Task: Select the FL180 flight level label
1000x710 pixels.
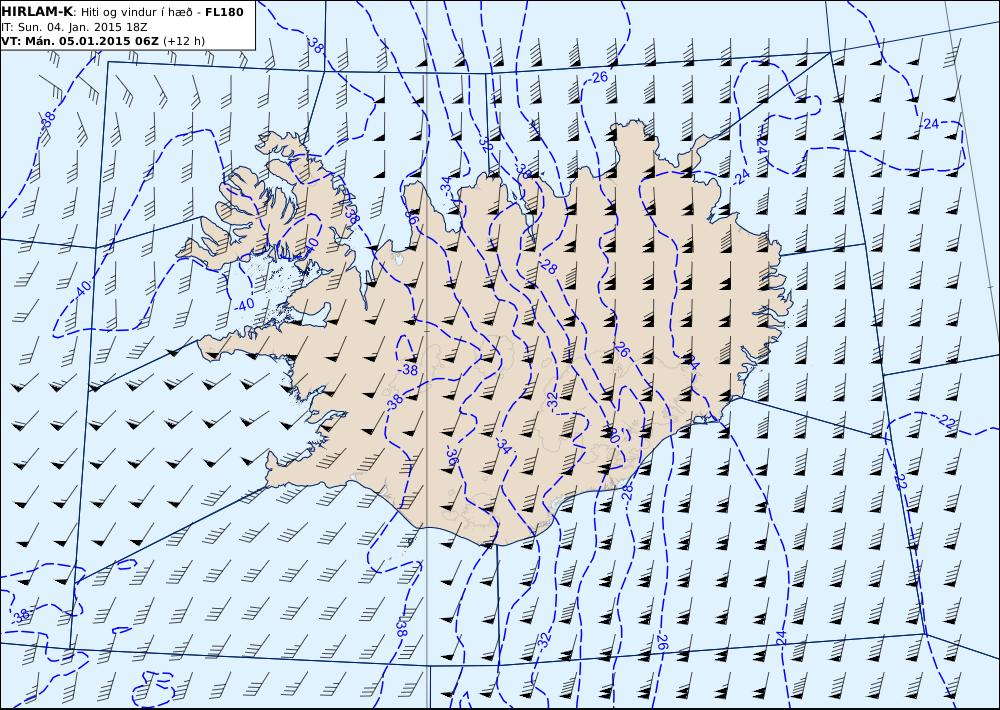Action: [x=224, y=11]
